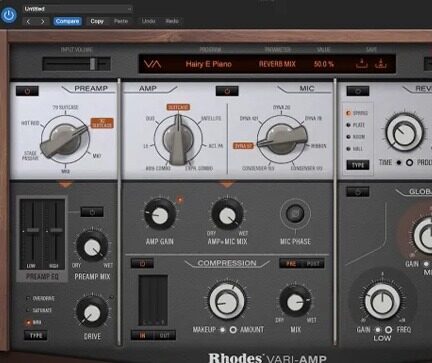Image resolution: width=432 pixels, height=363 pixels.
Task: Select the Stage Preamp label
Action: (x=30, y=156)
